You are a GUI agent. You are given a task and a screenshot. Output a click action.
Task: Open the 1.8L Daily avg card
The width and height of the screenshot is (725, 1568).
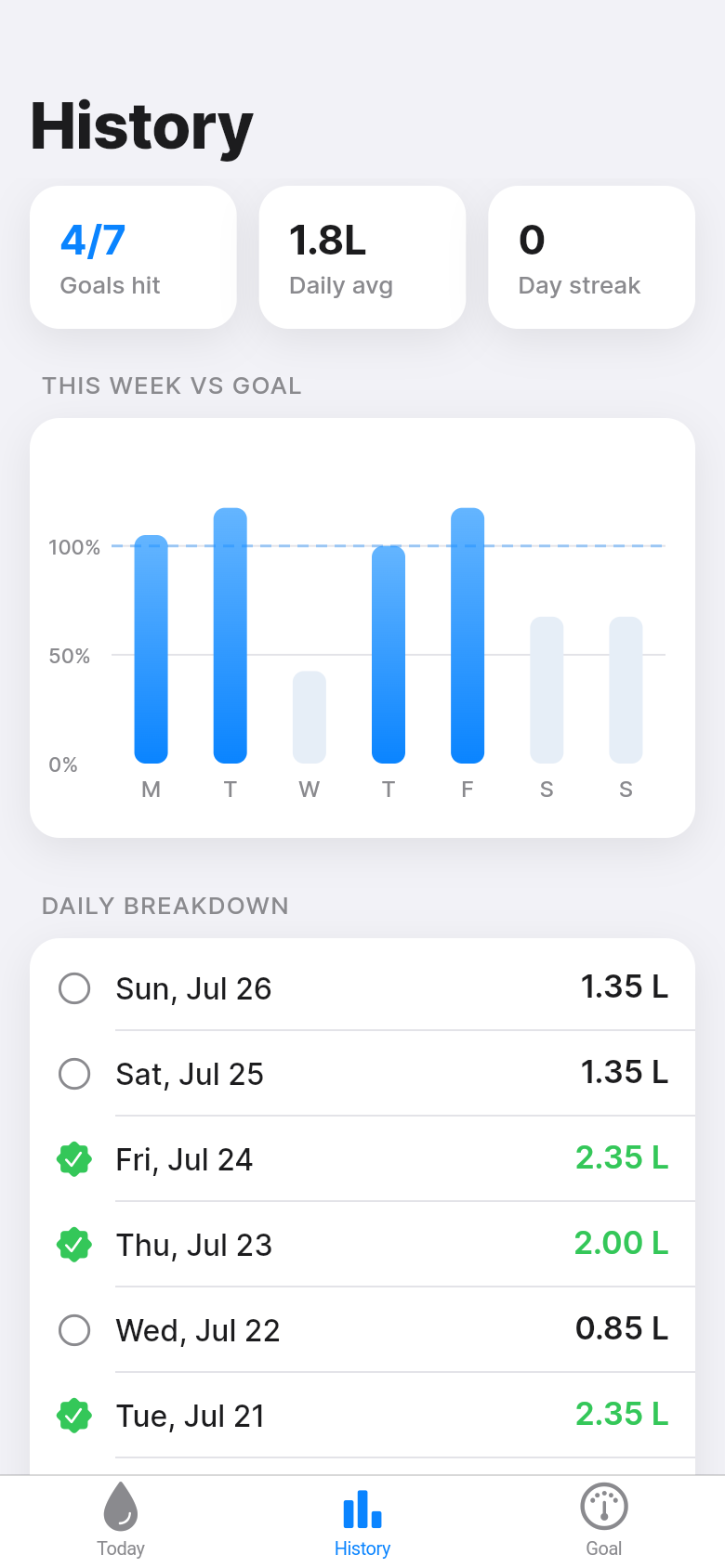pyautogui.click(x=362, y=257)
